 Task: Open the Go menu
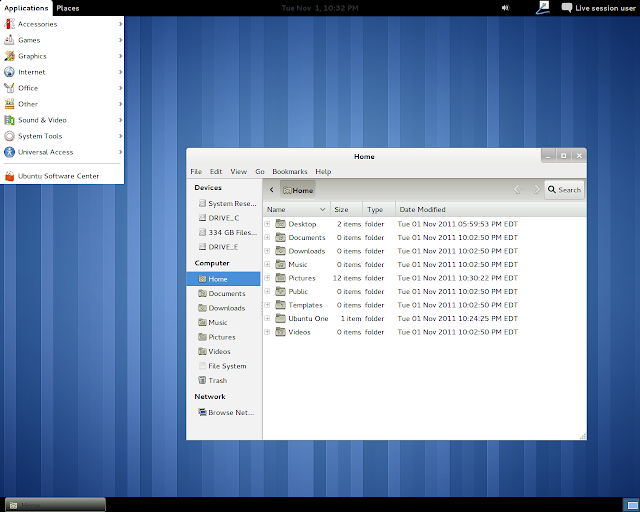click(260, 171)
